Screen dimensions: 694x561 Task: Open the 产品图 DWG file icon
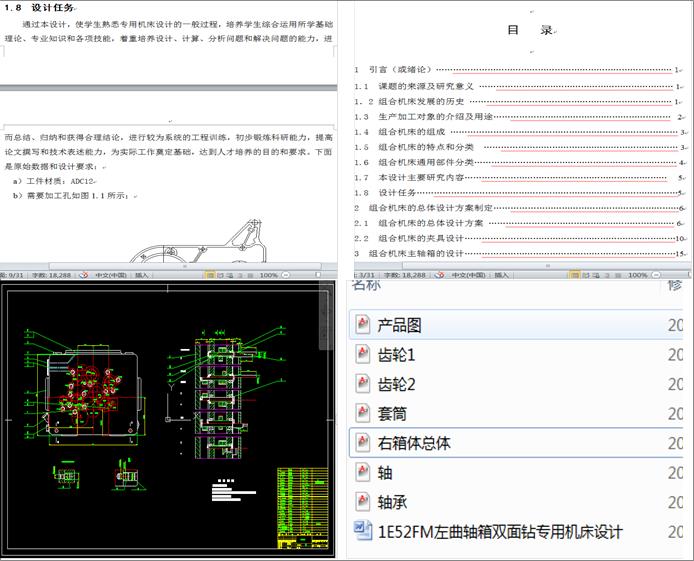tap(363, 324)
